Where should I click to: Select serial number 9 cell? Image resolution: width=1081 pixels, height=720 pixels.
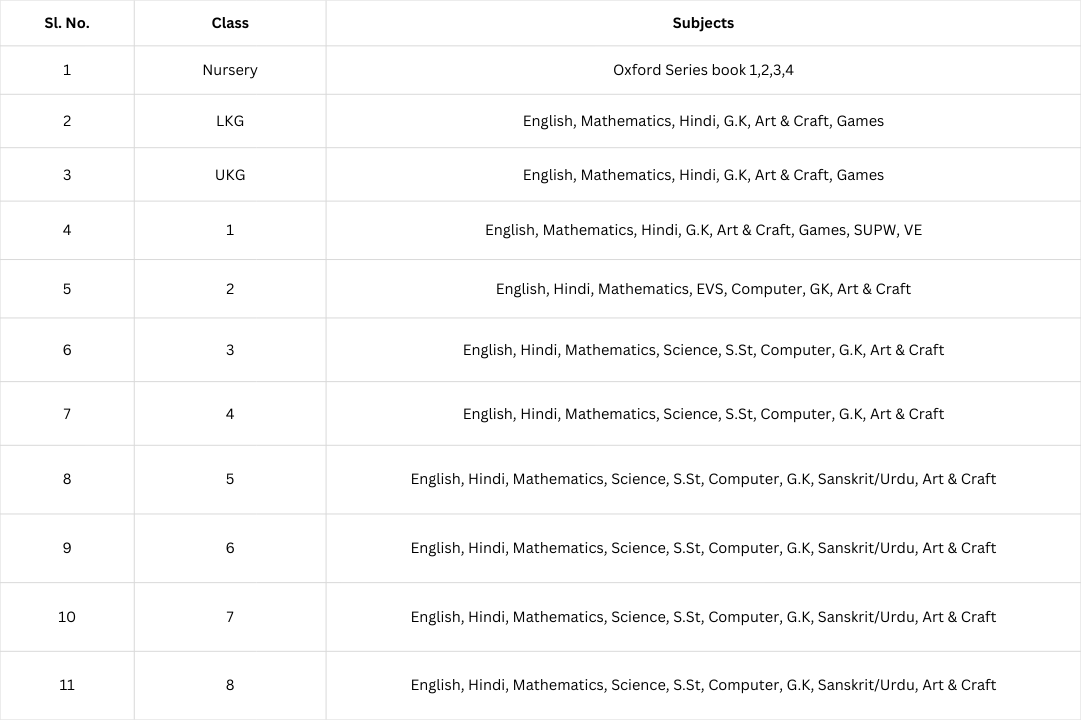pos(67,548)
